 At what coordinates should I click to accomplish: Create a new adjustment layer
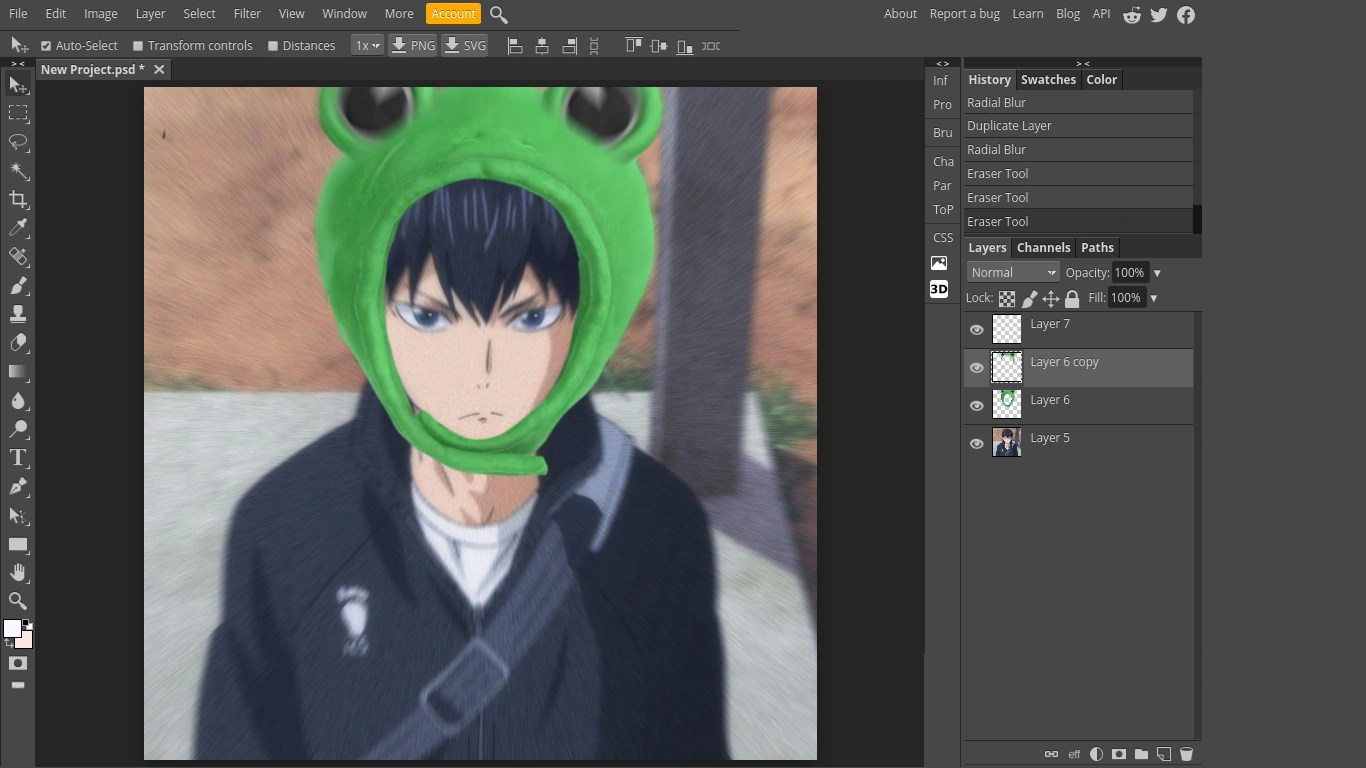(x=1096, y=754)
